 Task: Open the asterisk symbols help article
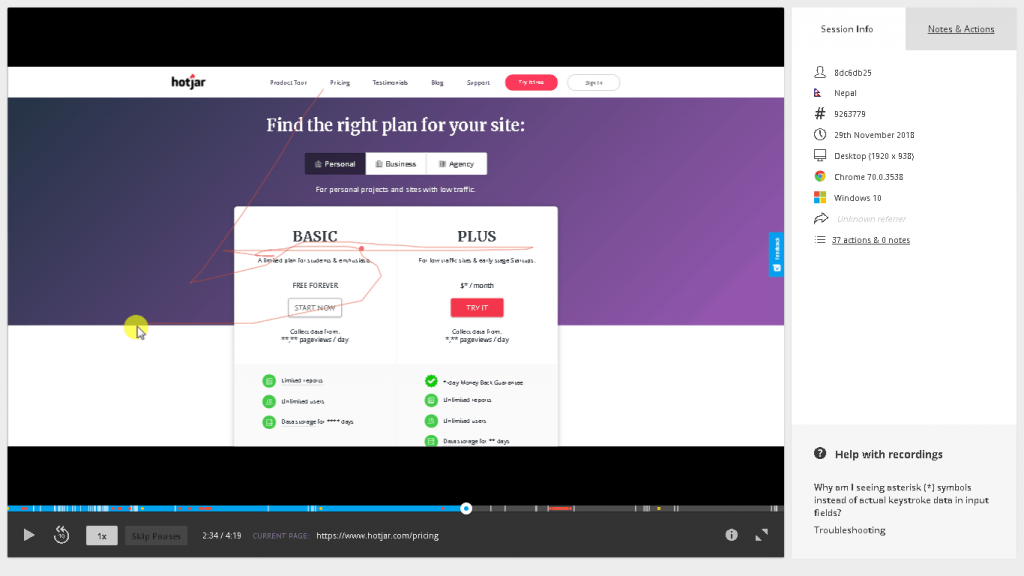point(901,500)
